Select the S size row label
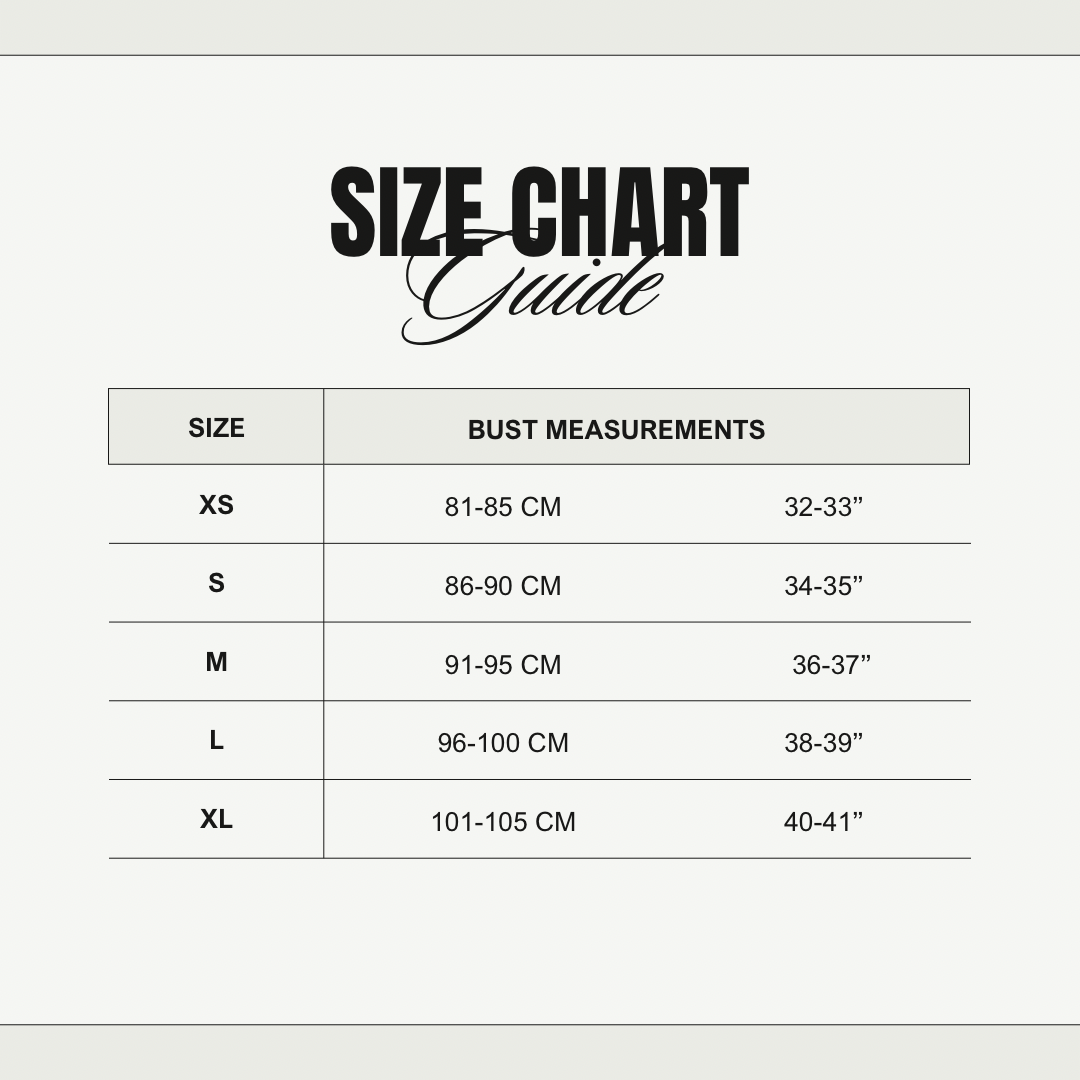 216,583
